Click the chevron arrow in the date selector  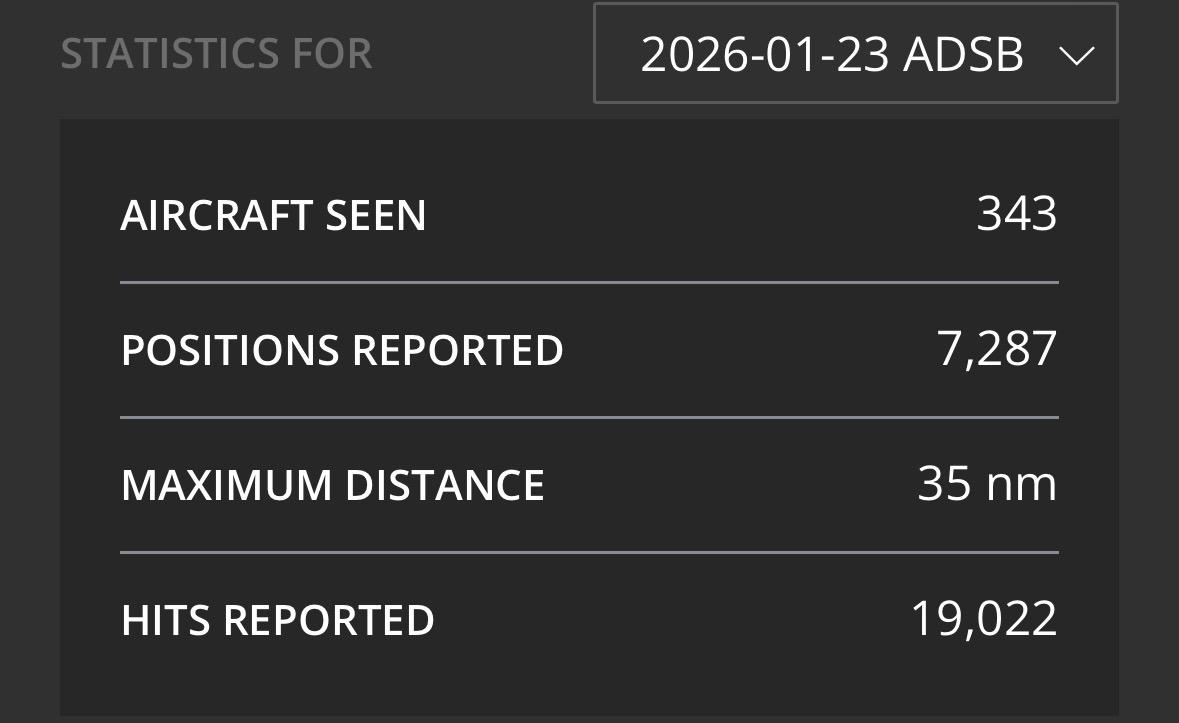click(x=1076, y=56)
